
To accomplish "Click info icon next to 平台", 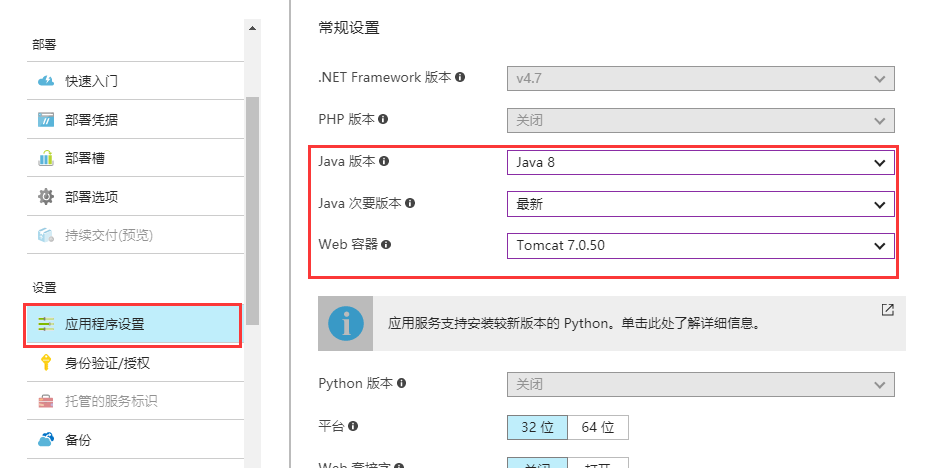I will (353, 426).
